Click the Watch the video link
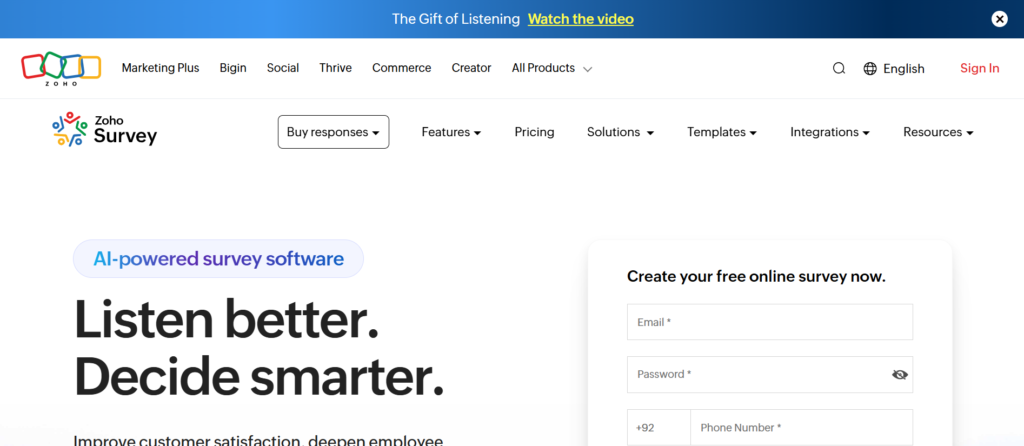The width and height of the screenshot is (1024, 446). 580,19
